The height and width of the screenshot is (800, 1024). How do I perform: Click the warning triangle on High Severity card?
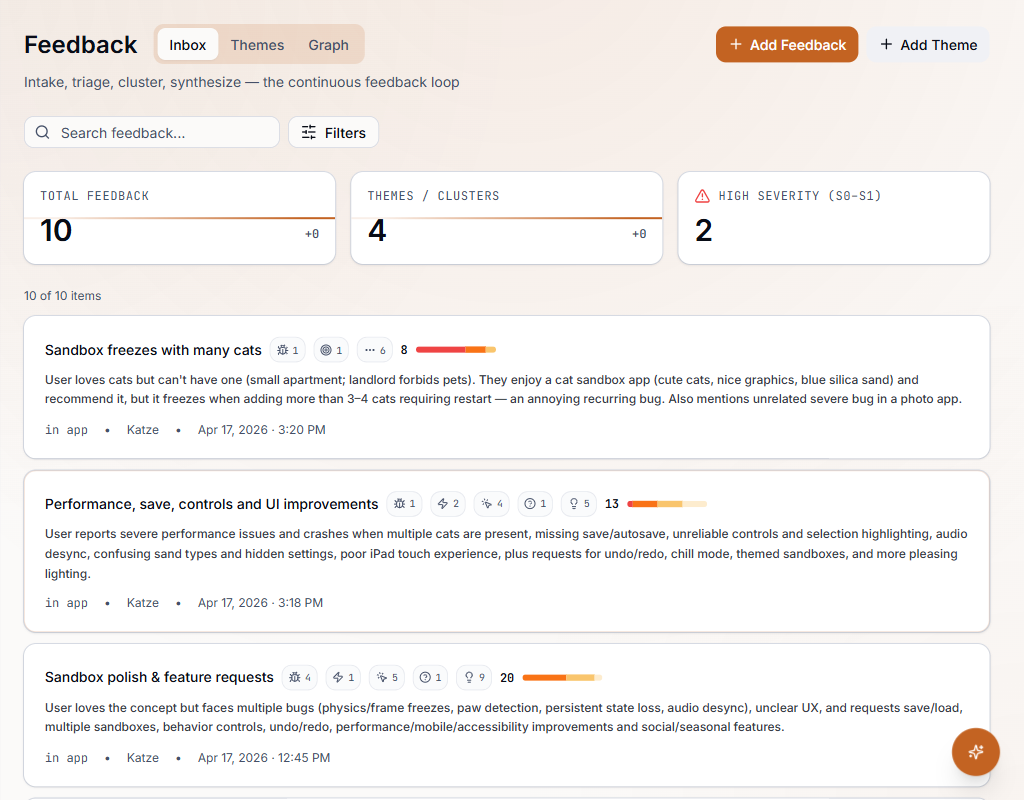[702, 196]
